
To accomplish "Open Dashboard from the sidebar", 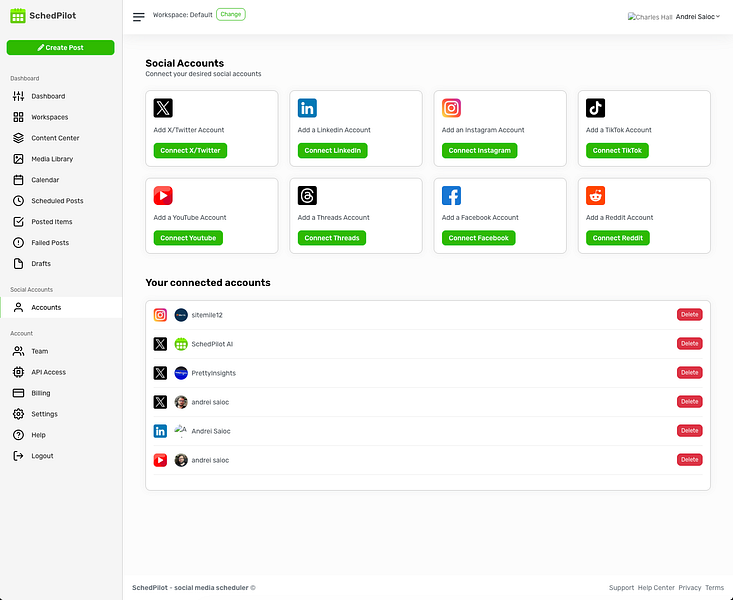I will click(61, 96).
